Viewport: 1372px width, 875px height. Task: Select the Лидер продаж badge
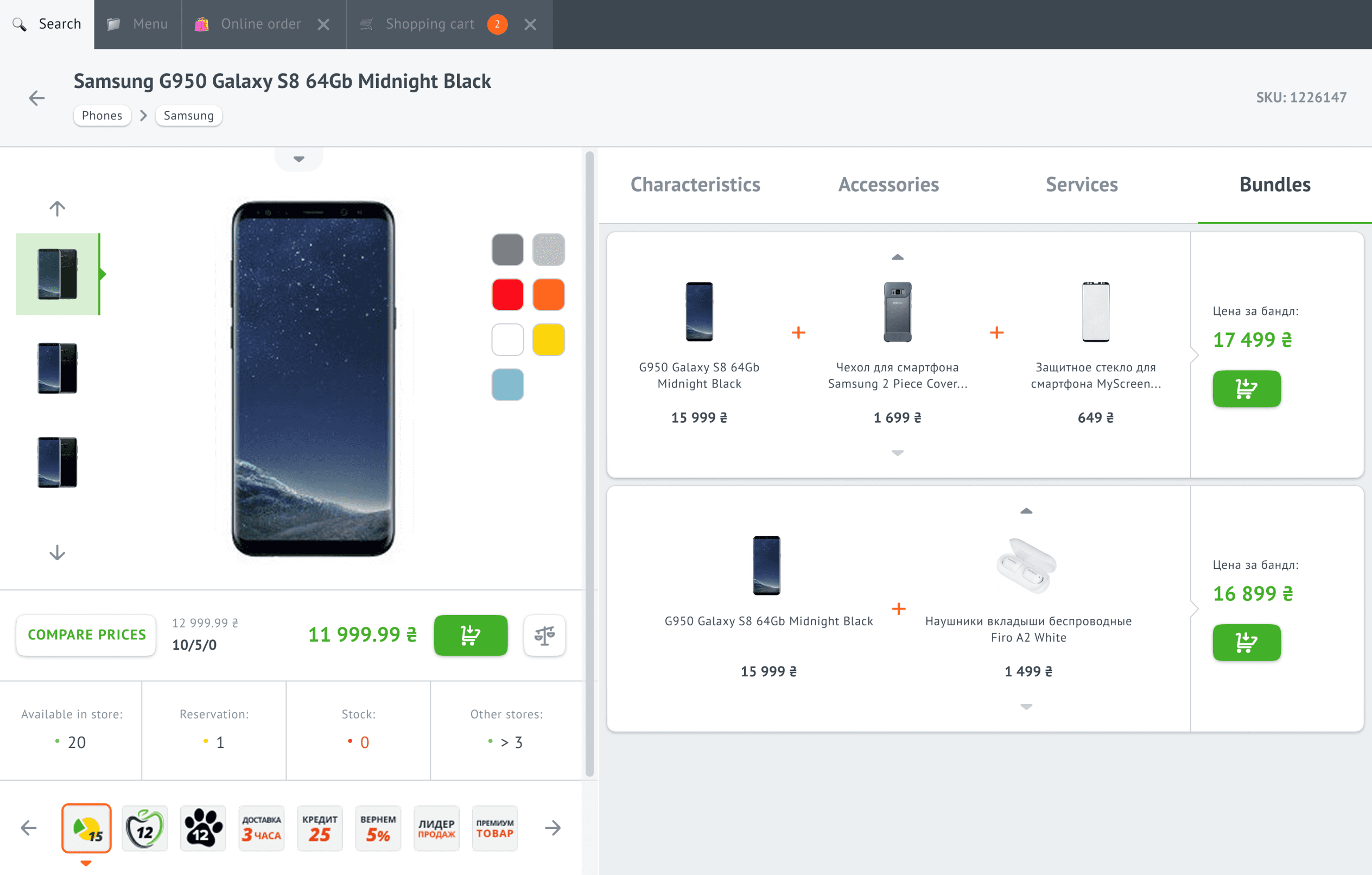point(436,828)
